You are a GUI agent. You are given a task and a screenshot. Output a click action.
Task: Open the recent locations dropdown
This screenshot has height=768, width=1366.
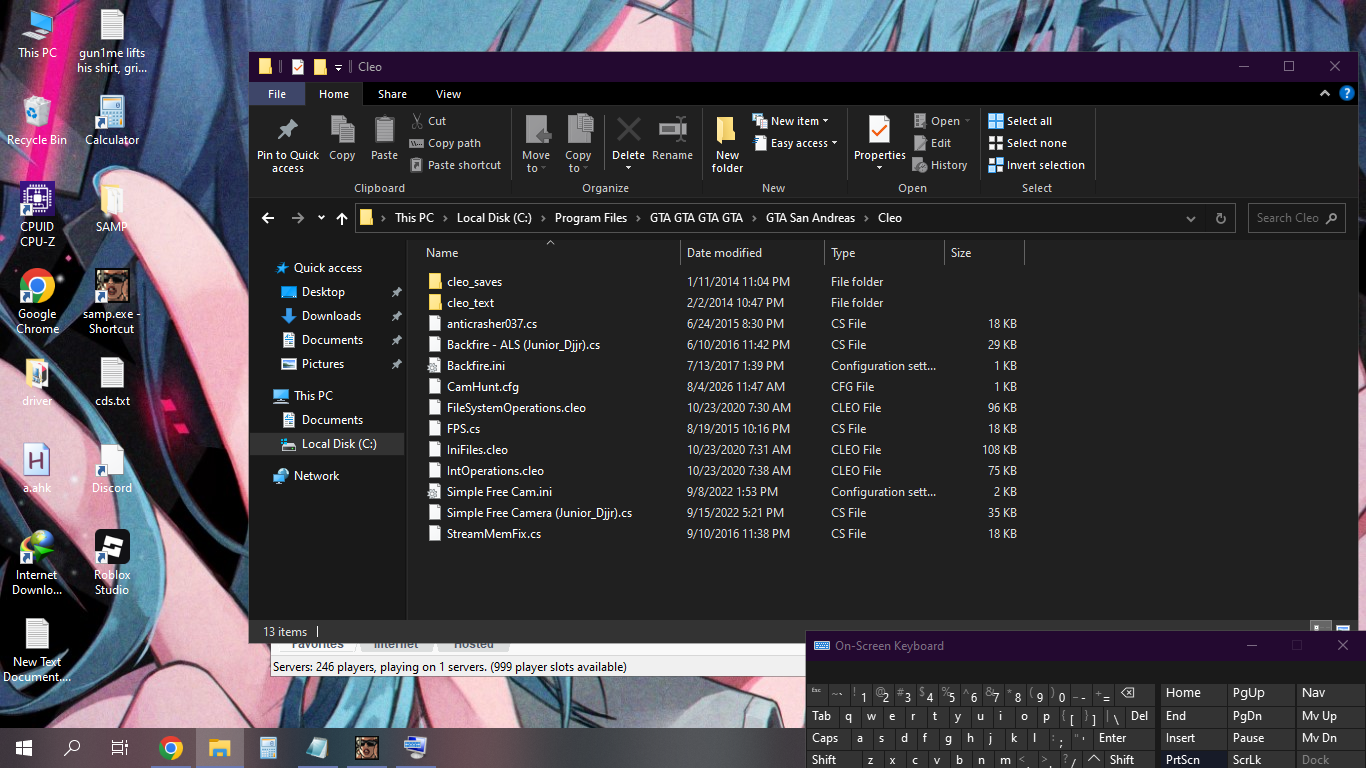coord(321,218)
